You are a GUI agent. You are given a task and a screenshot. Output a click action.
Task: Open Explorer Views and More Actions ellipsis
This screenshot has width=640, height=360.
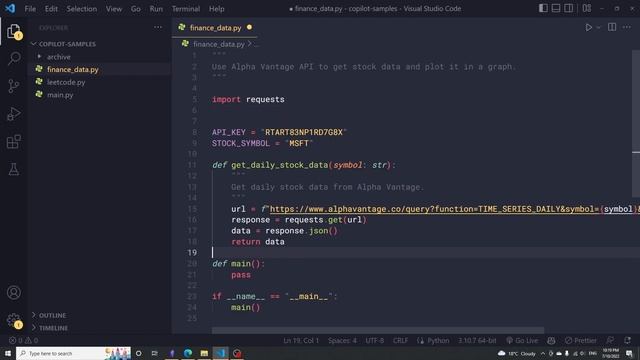point(158,27)
